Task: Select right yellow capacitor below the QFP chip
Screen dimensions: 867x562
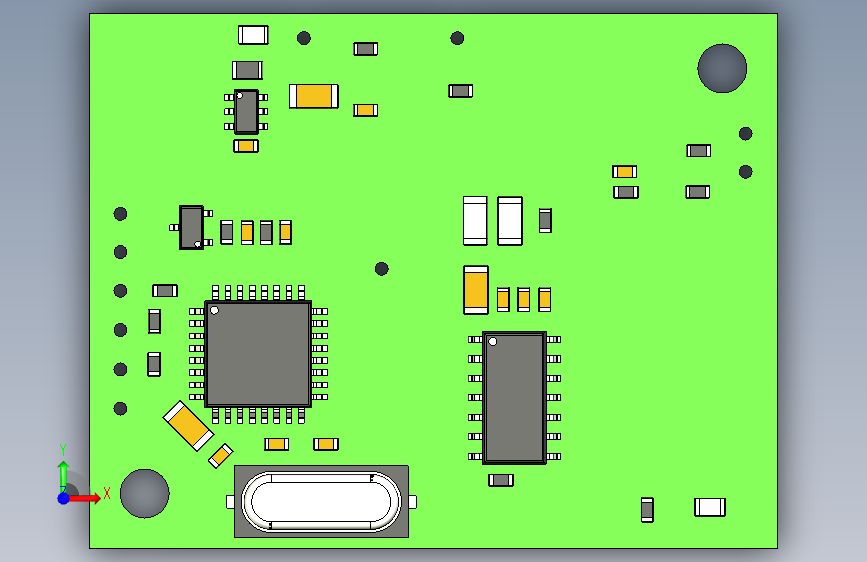Action: (326, 444)
